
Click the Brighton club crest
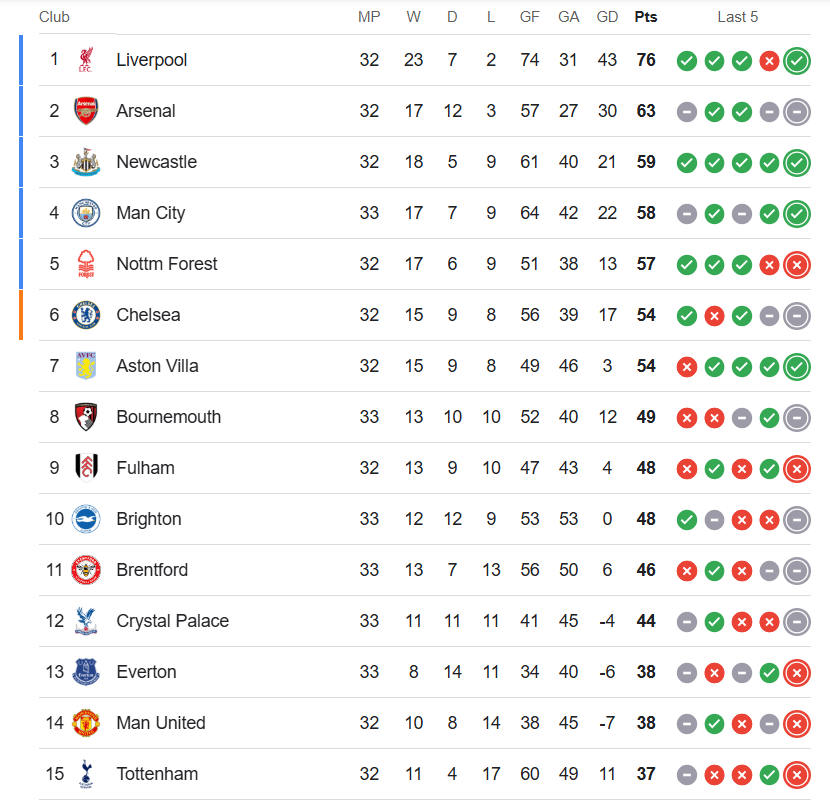pos(86,519)
